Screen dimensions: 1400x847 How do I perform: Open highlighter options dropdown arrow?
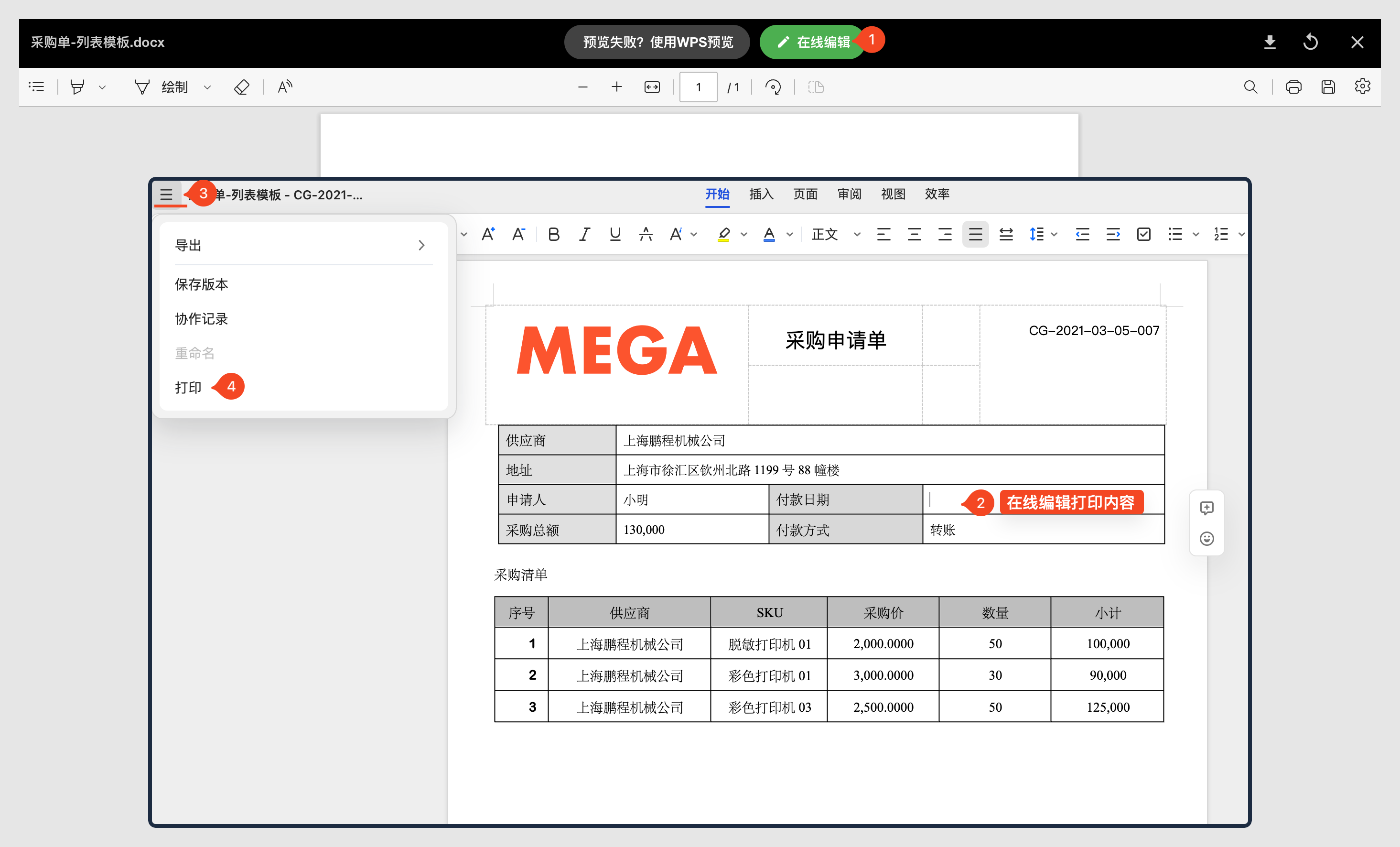[102, 87]
